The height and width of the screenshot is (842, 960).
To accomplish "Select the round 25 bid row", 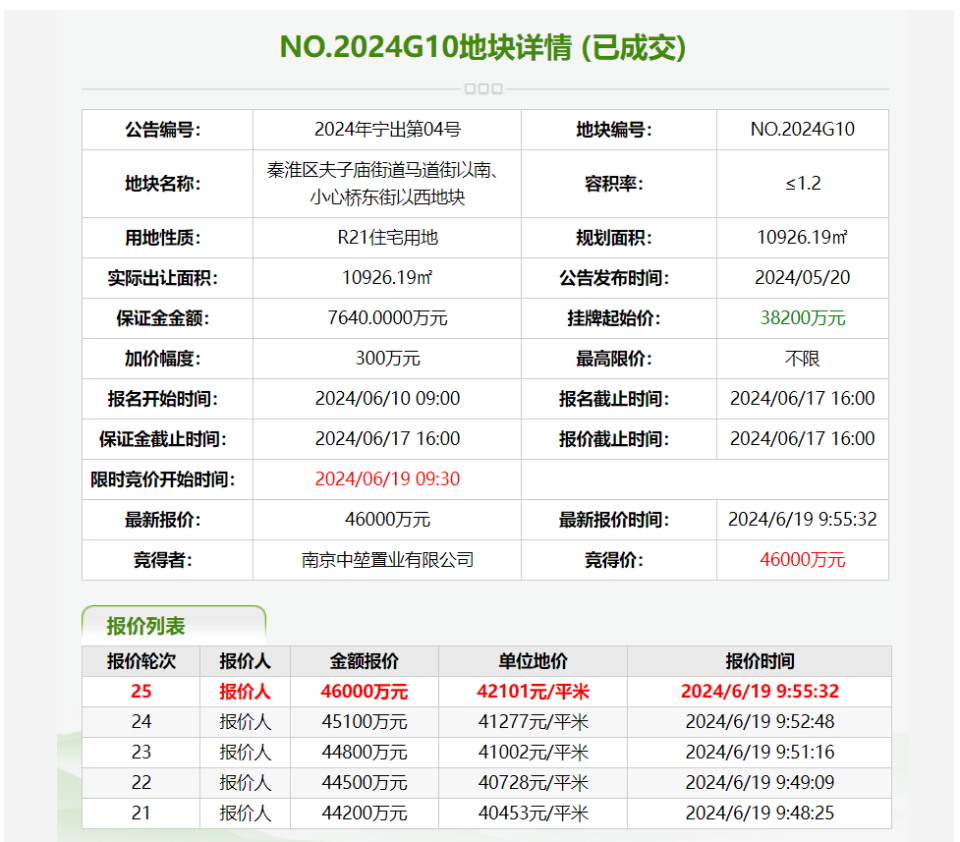I will coord(486,691).
